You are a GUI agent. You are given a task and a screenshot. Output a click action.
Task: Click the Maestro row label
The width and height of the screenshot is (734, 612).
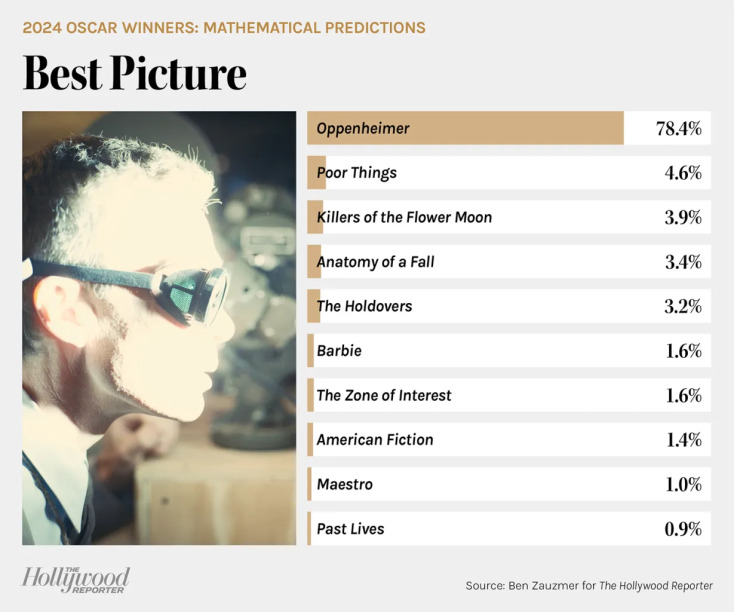tap(345, 484)
